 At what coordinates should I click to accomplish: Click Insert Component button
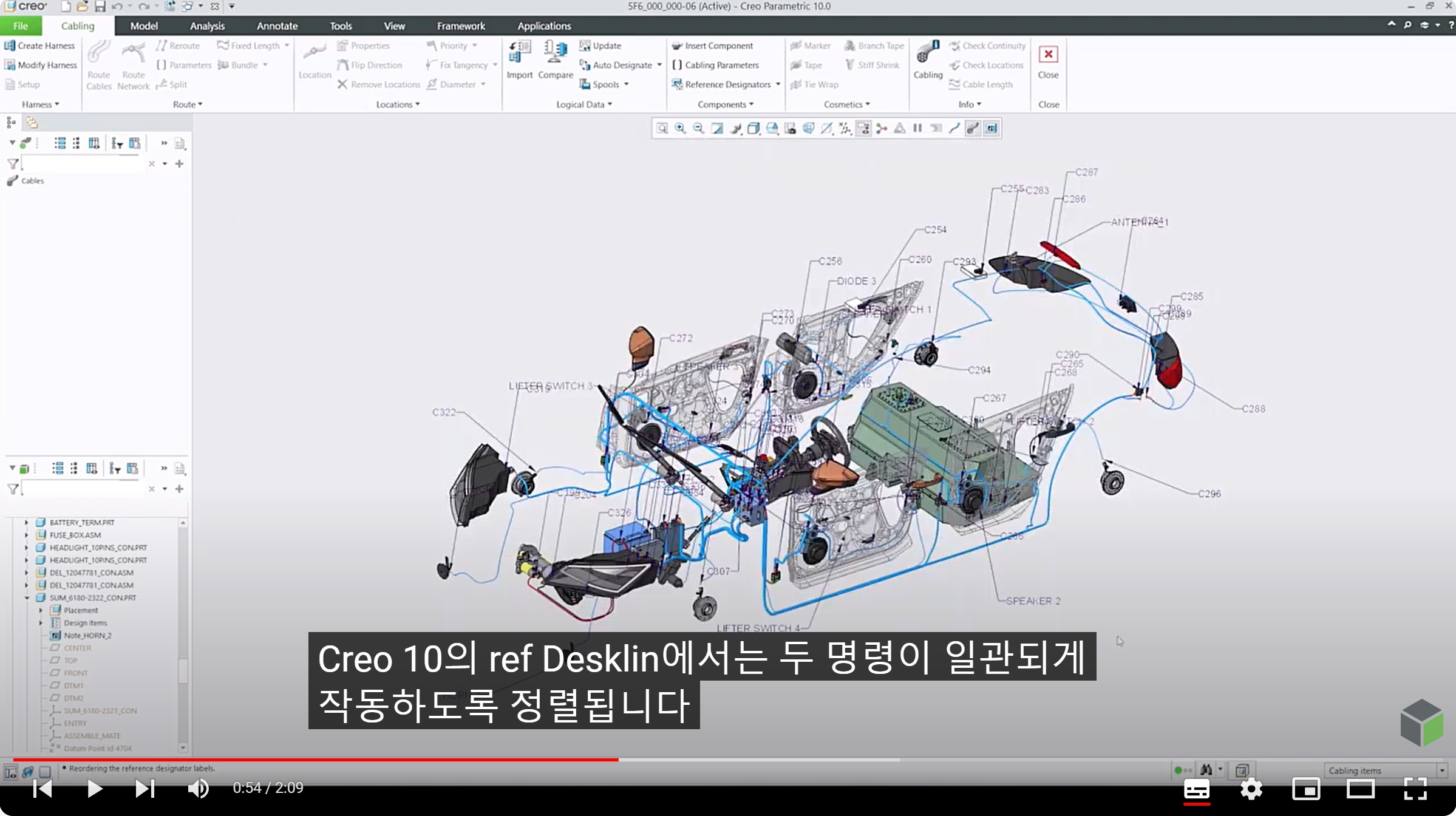click(x=712, y=46)
